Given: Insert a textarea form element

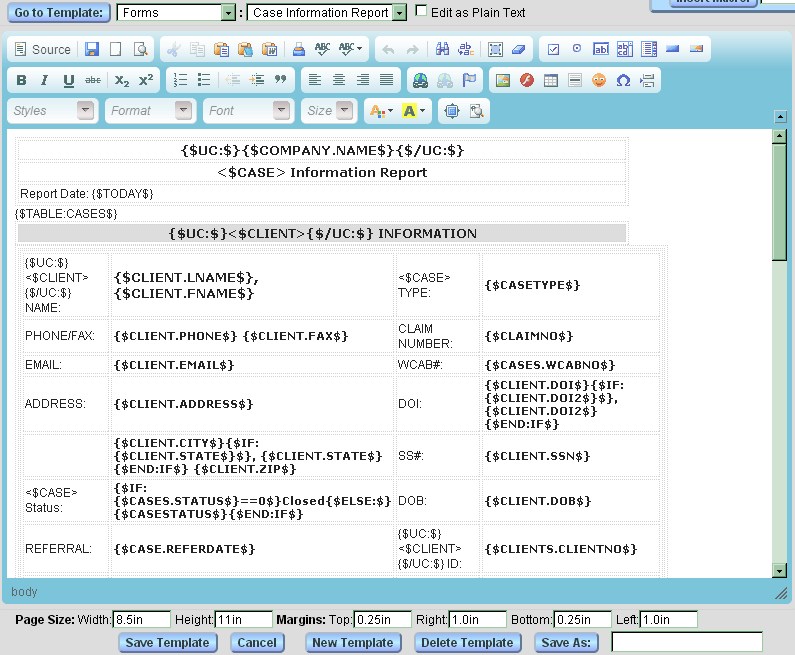Looking at the screenshot, I should [625, 49].
